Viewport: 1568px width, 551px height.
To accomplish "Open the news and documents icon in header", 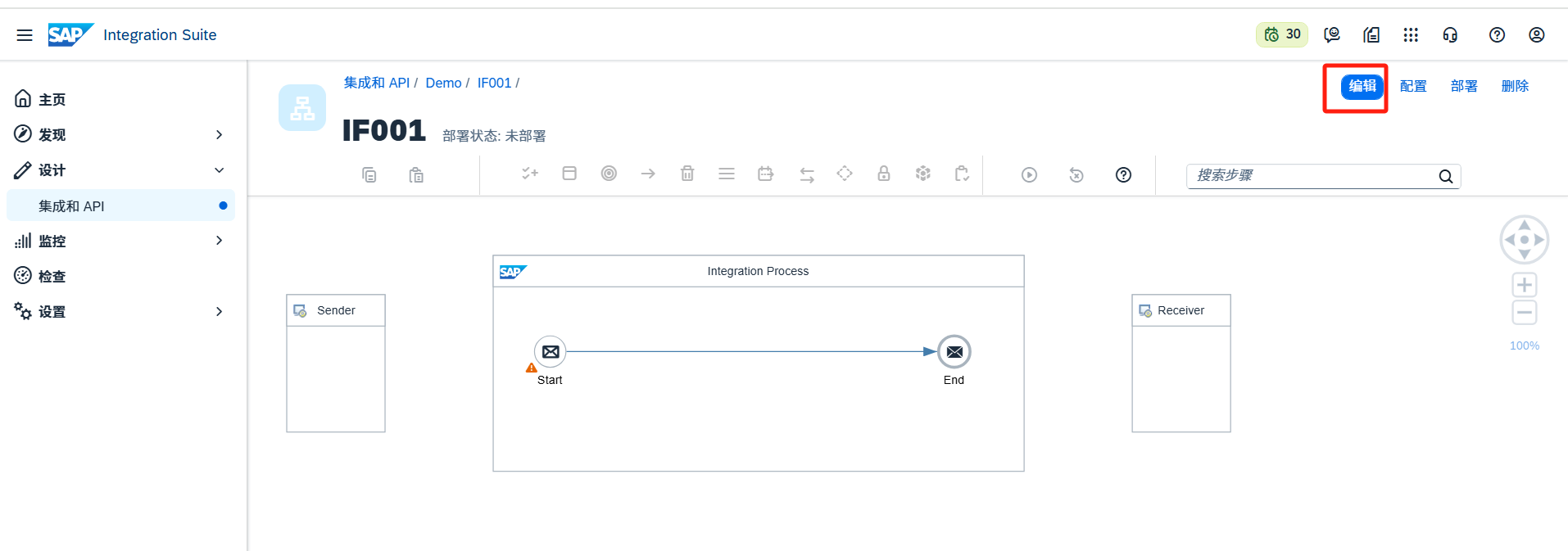I will coord(1371,34).
